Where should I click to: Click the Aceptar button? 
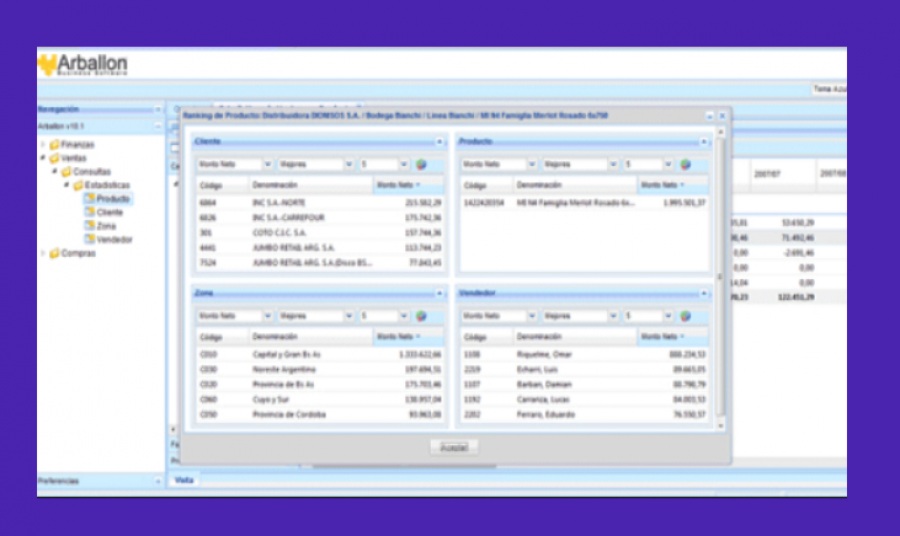(454, 448)
